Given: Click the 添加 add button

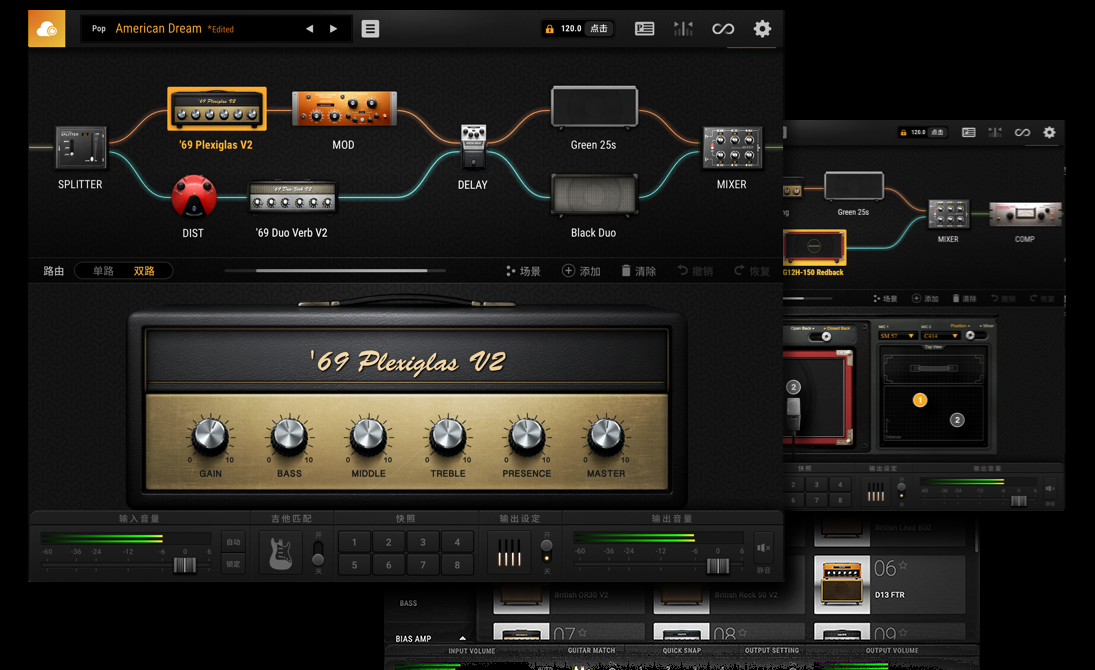Looking at the screenshot, I should click(x=581, y=271).
